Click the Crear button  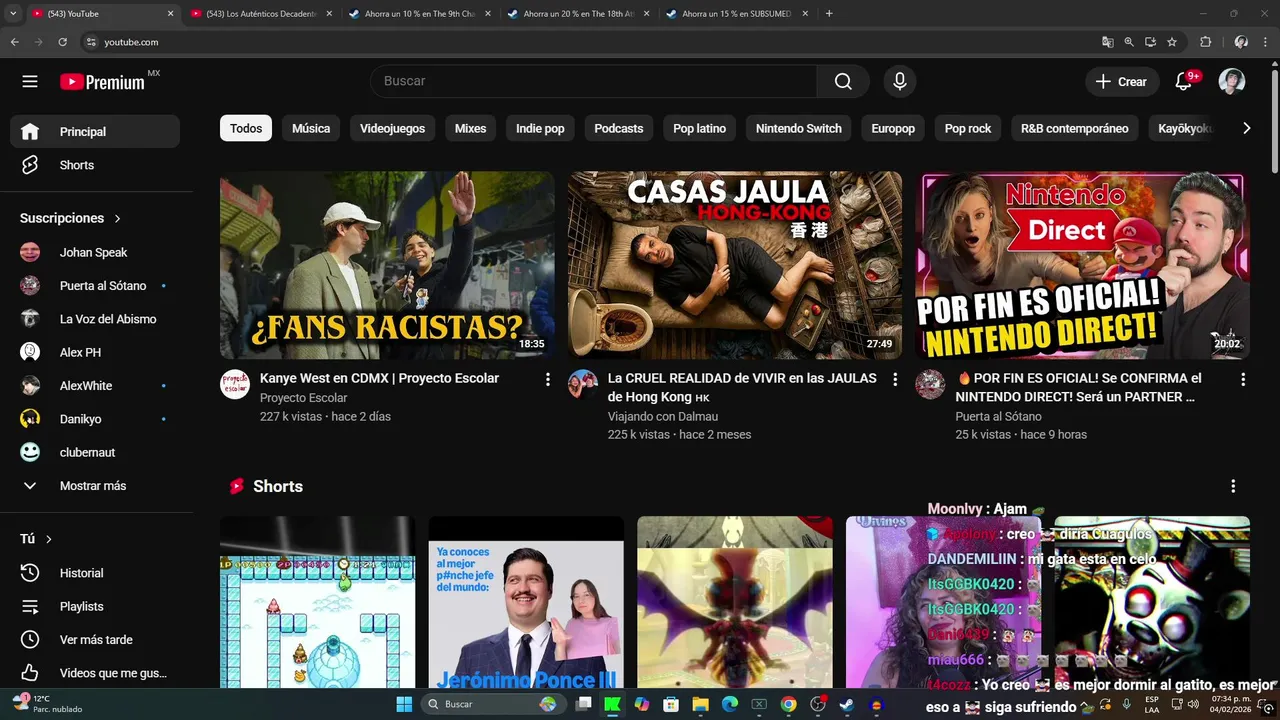(x=1122, y=82)
